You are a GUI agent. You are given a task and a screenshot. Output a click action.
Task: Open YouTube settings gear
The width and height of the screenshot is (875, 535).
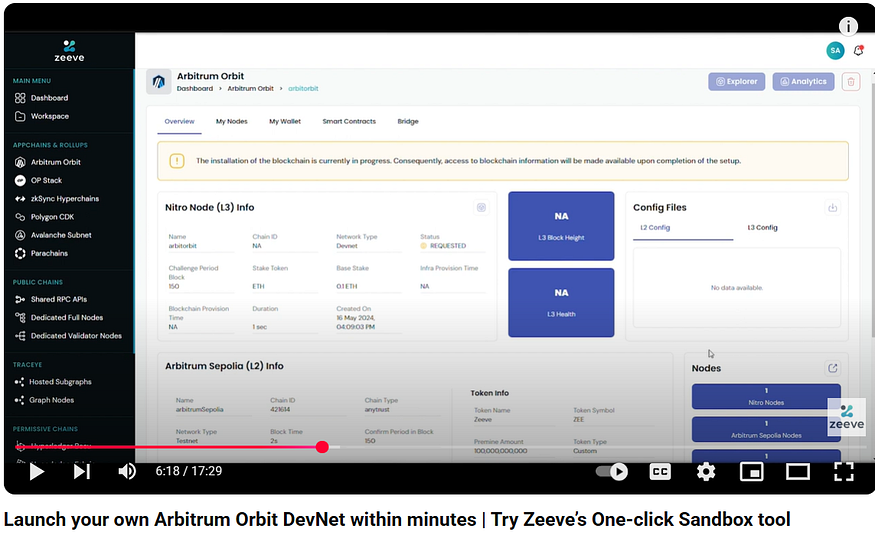click(x=706, y=472)
